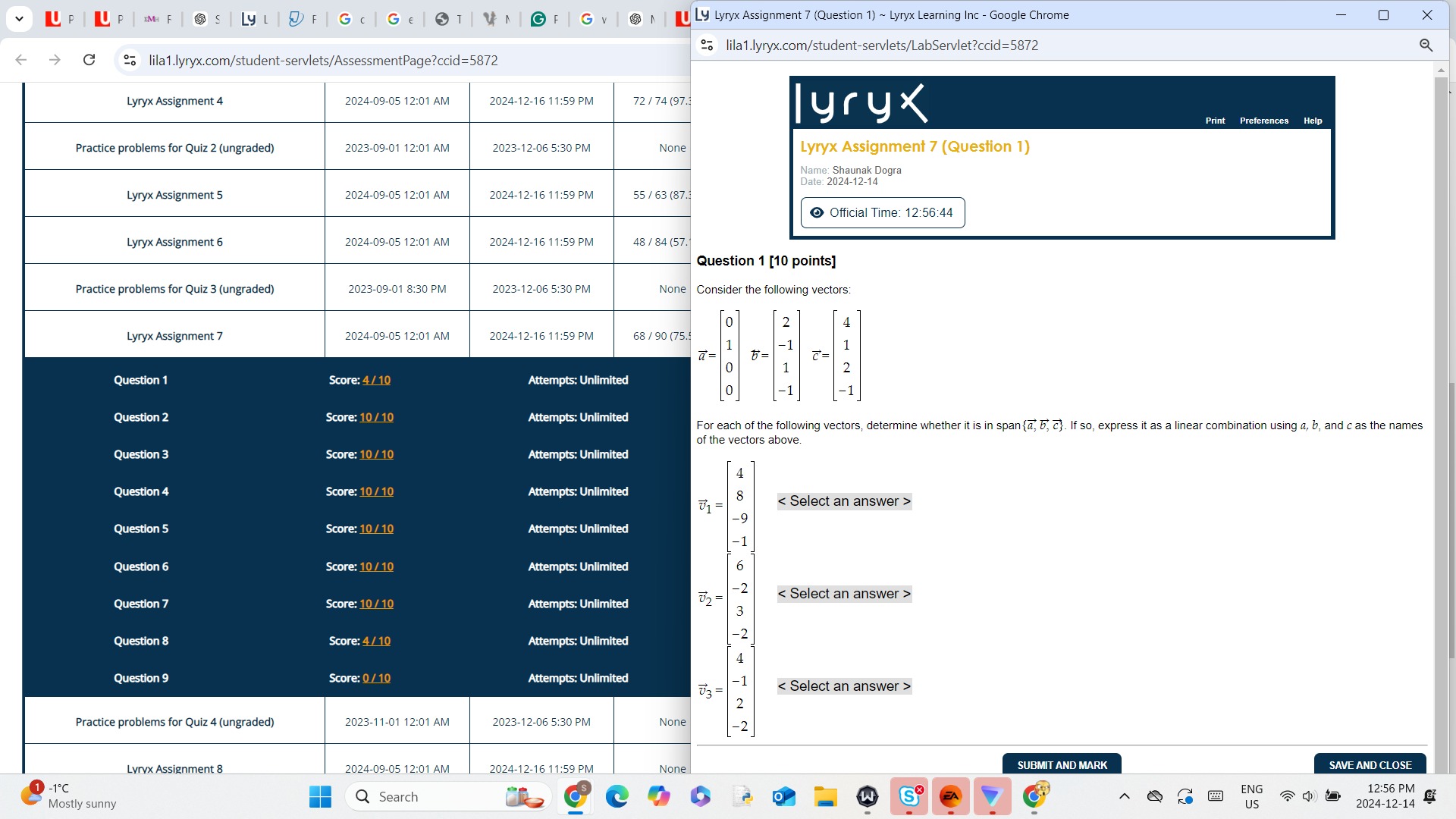This screenshot has height=819, width=1456.
Task: Open the Windows Start menu
Action: 320,796
